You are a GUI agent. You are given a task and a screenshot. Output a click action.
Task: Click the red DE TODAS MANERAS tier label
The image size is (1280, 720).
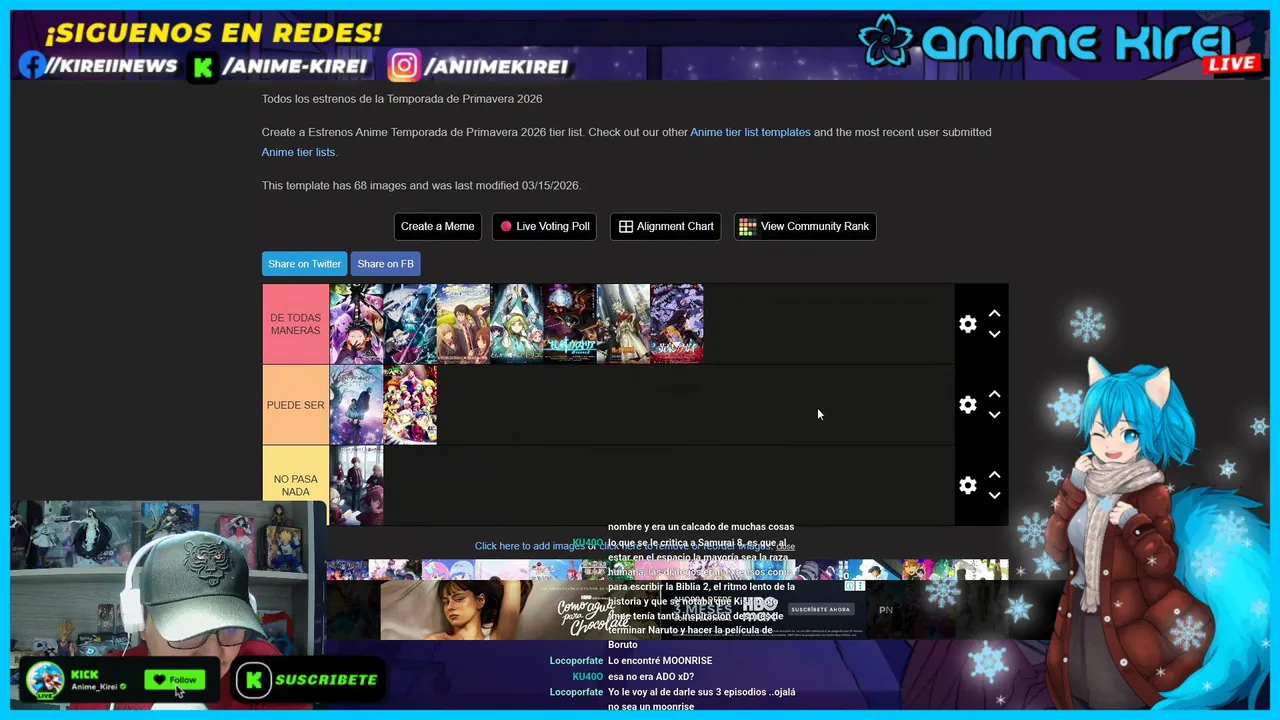pos(296,324)
